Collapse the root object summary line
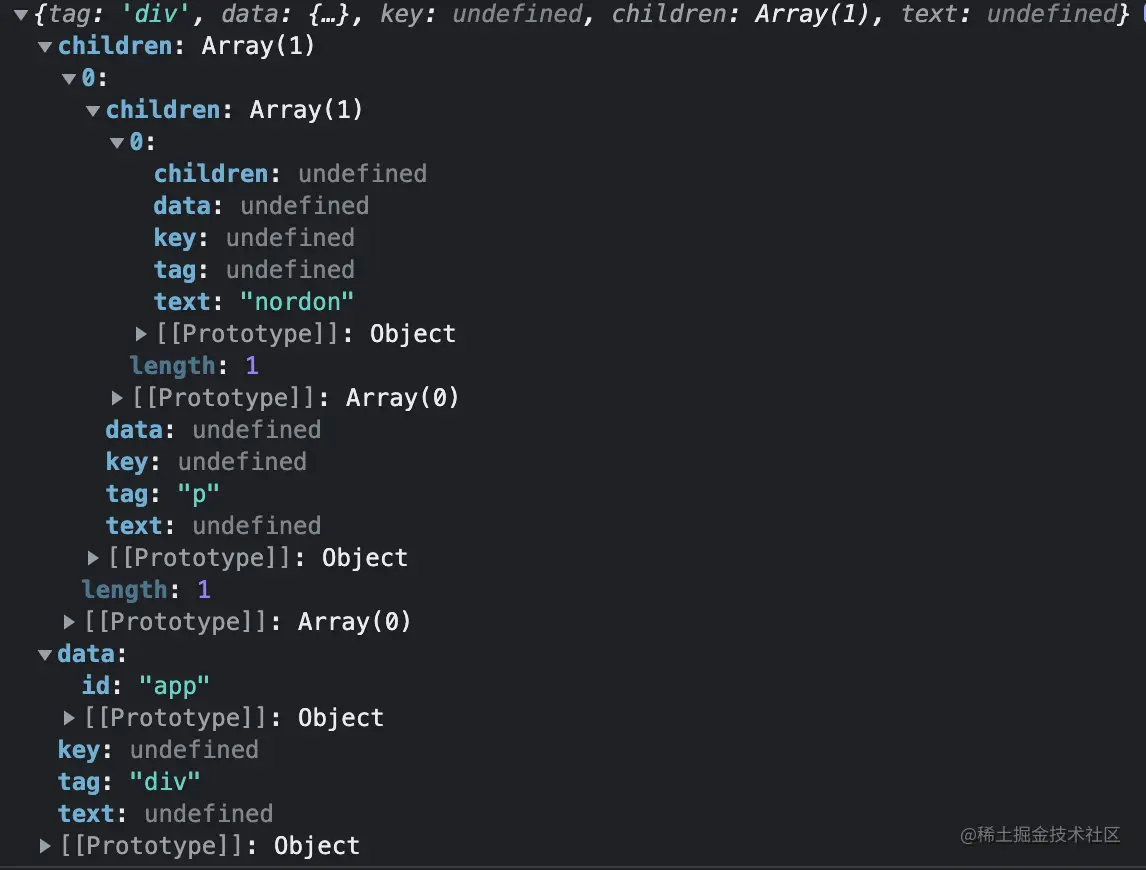Screen dimensions: 1146x870 click(21, 15)
